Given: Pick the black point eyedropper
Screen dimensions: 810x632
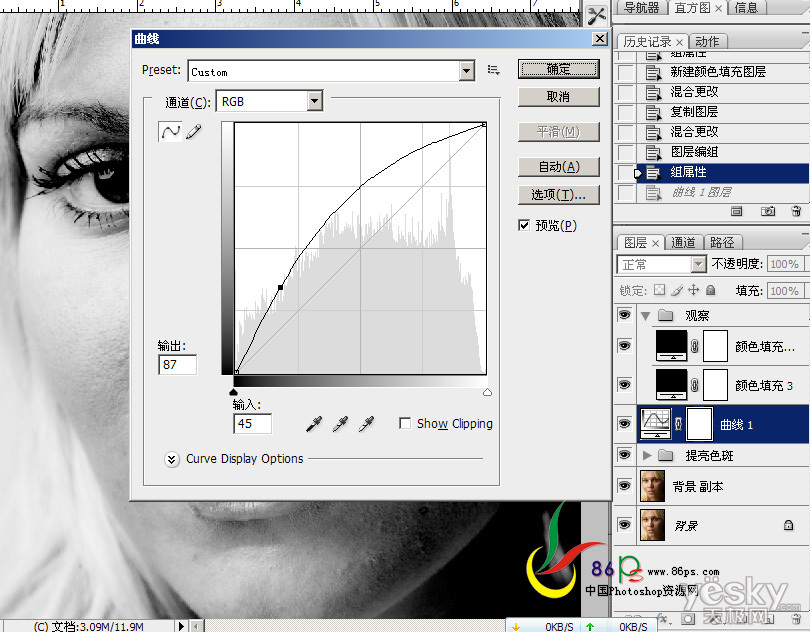Looking at the screenshot, I should 314,424.
